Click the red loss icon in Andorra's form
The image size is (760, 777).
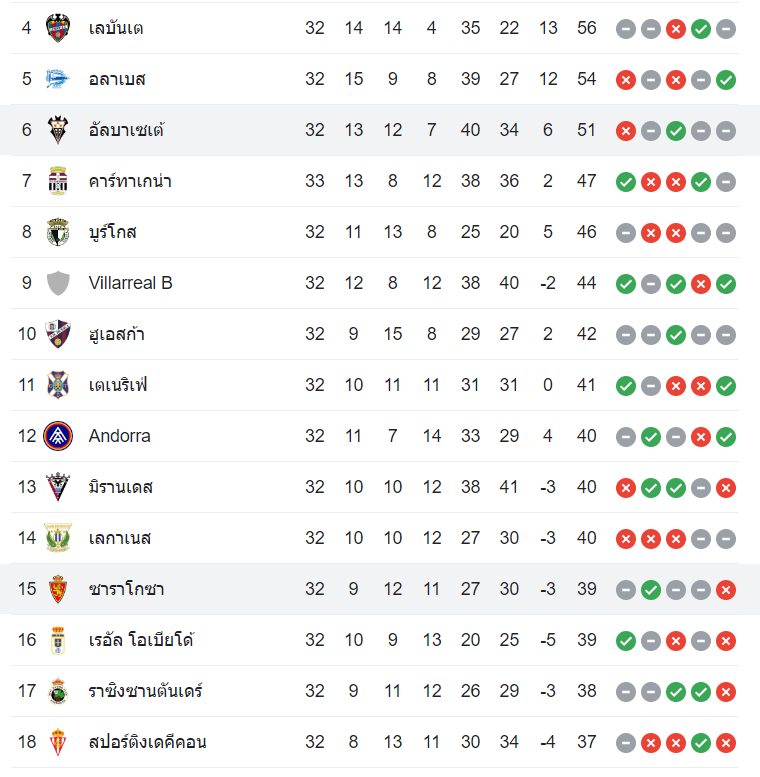point(701,437)
